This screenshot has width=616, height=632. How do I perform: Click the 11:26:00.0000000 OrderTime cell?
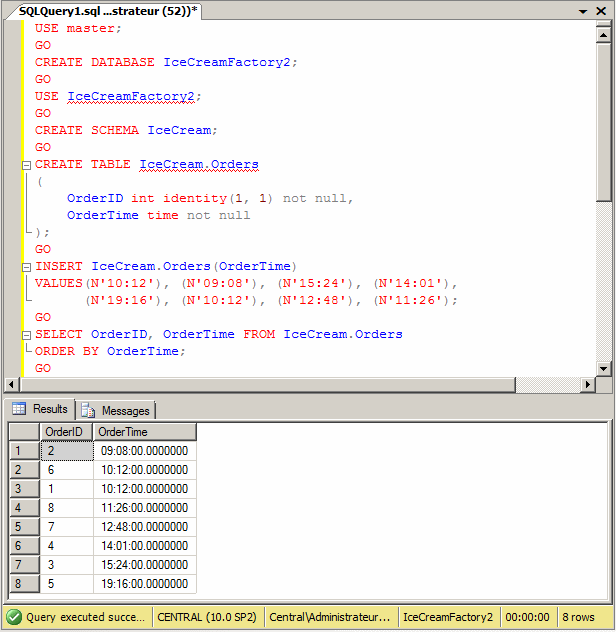coord(145,507)
